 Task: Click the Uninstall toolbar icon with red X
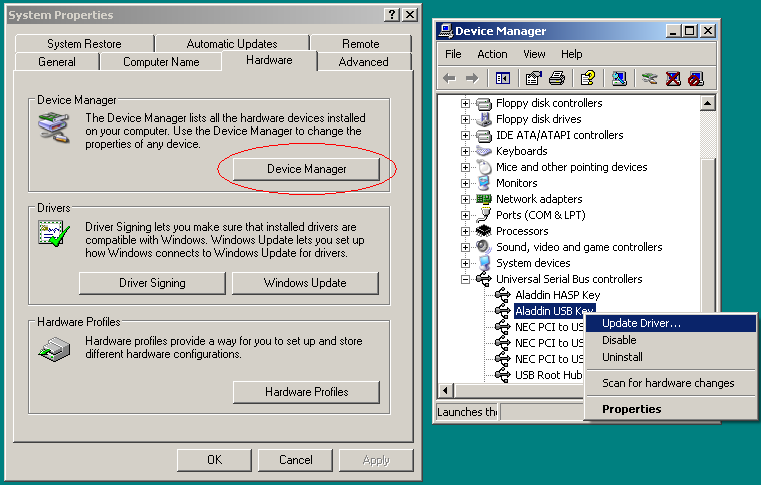point(673,78)
